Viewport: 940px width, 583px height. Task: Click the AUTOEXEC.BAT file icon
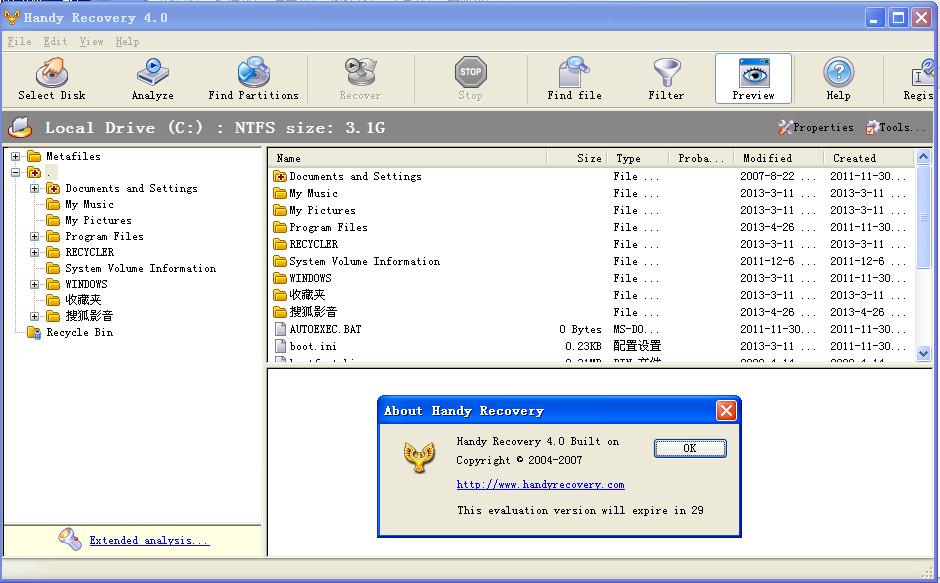[x=280, y=329]
